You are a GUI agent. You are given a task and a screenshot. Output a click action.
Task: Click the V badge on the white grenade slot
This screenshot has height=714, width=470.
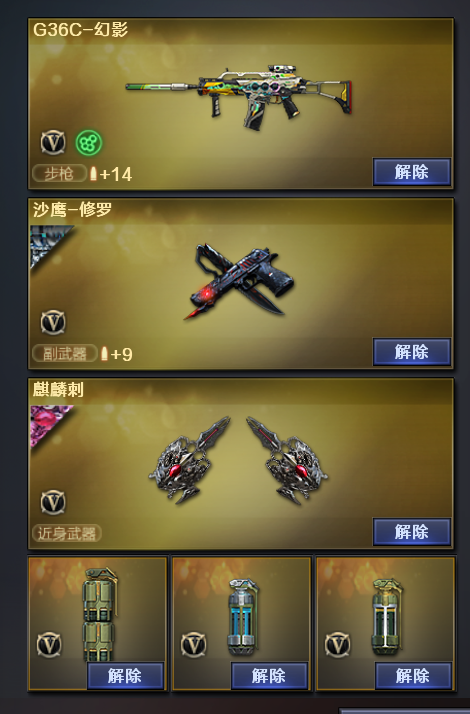coord(337,645)
